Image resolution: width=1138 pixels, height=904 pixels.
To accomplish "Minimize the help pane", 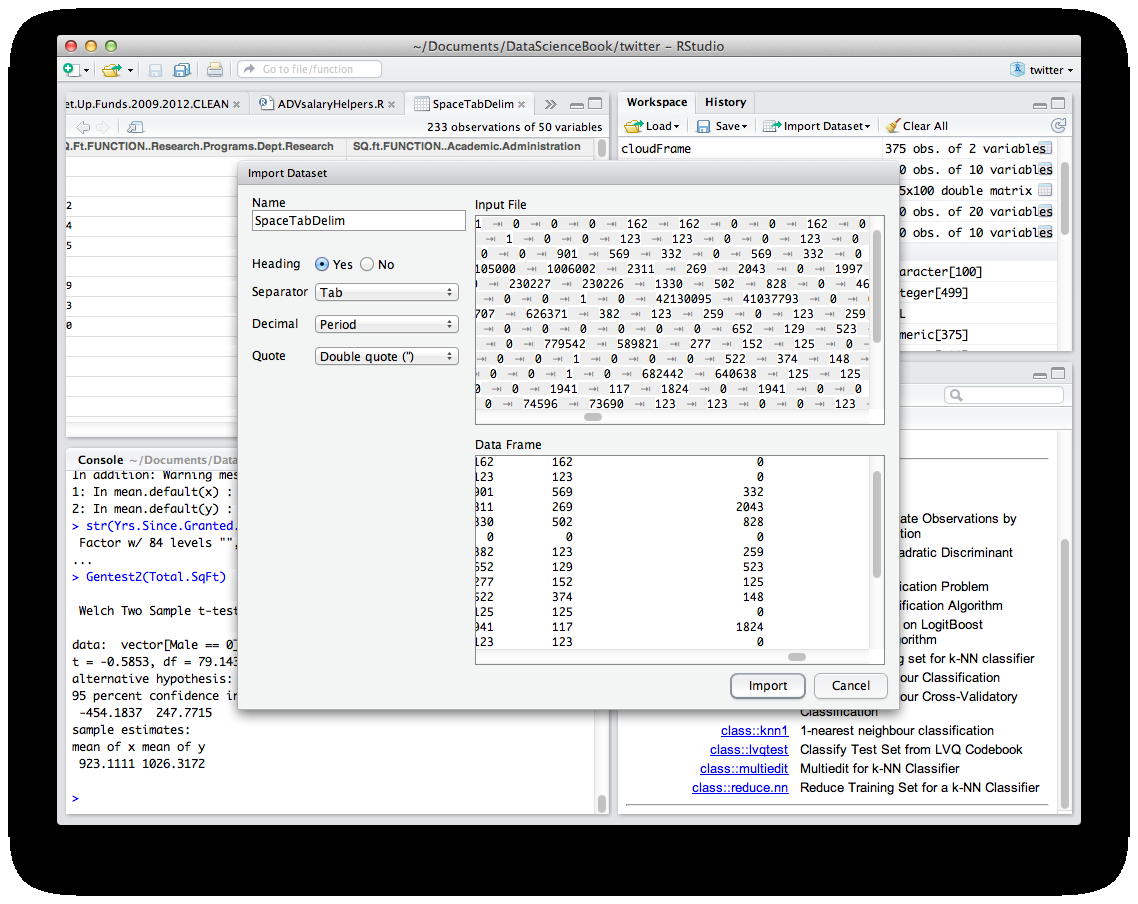I will click(1040, 375).
